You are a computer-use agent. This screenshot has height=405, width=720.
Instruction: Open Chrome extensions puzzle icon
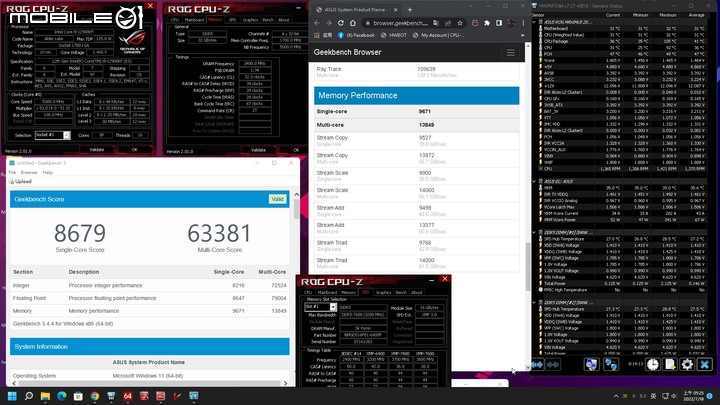tap(487, 23)
